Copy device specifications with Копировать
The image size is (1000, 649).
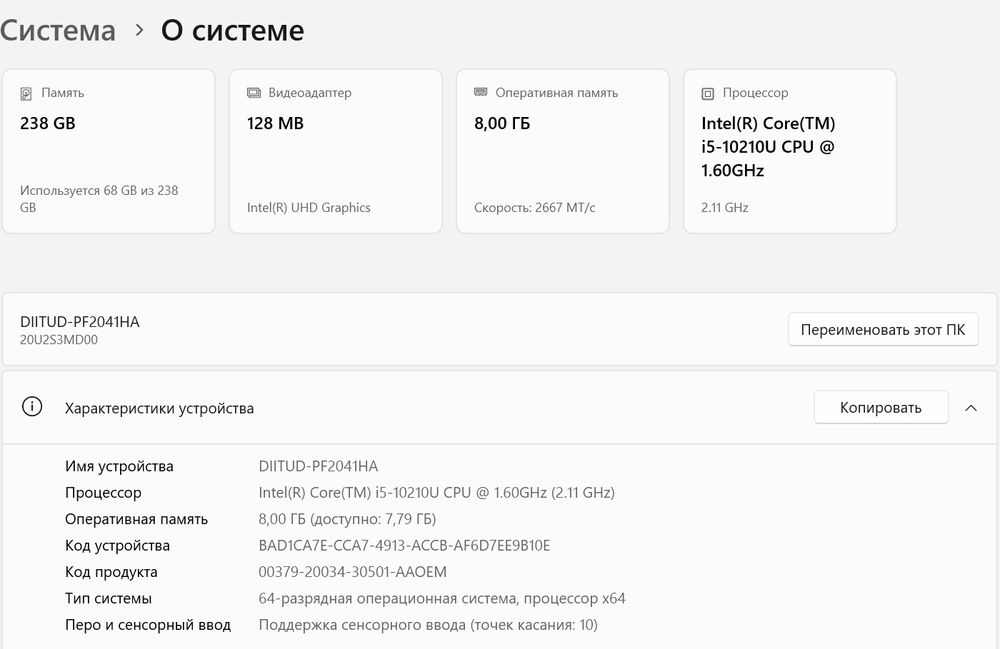click(880, 408)
